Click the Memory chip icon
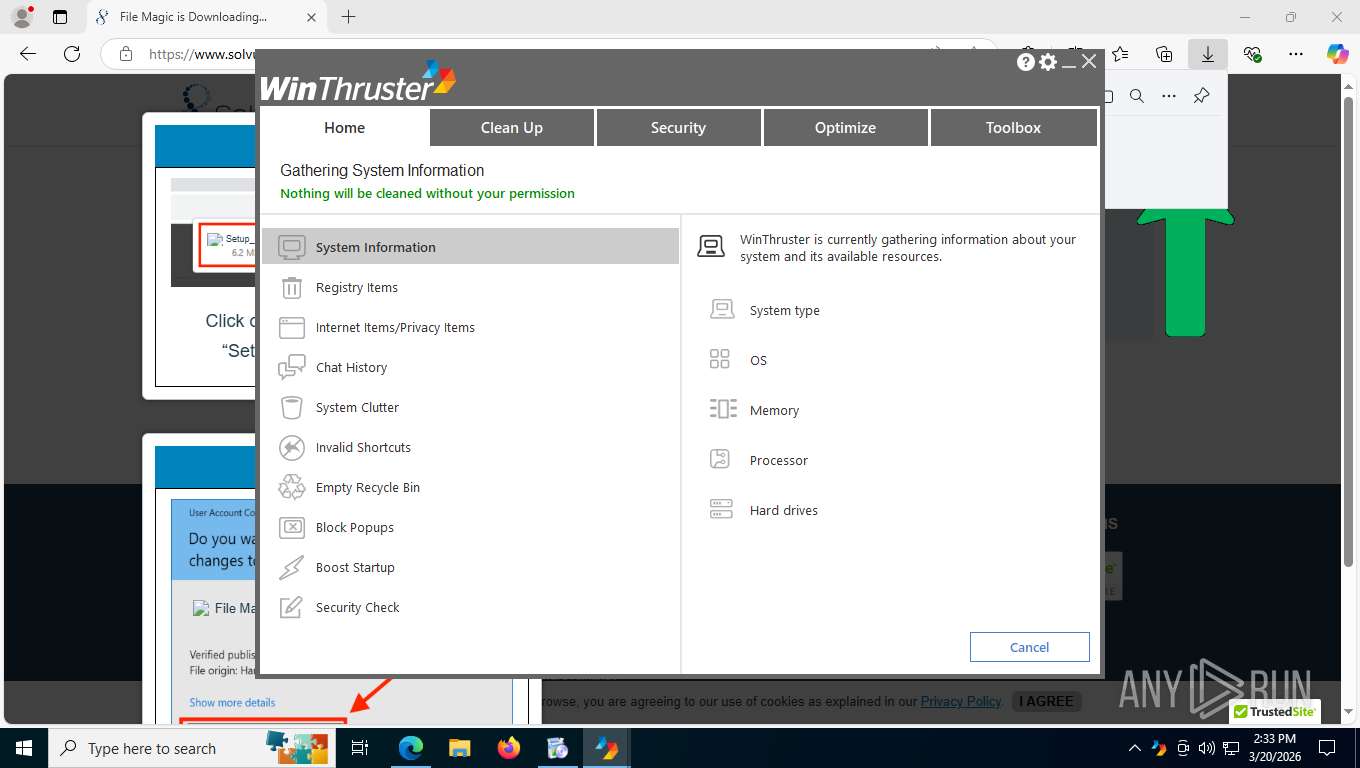 [722, 410]
